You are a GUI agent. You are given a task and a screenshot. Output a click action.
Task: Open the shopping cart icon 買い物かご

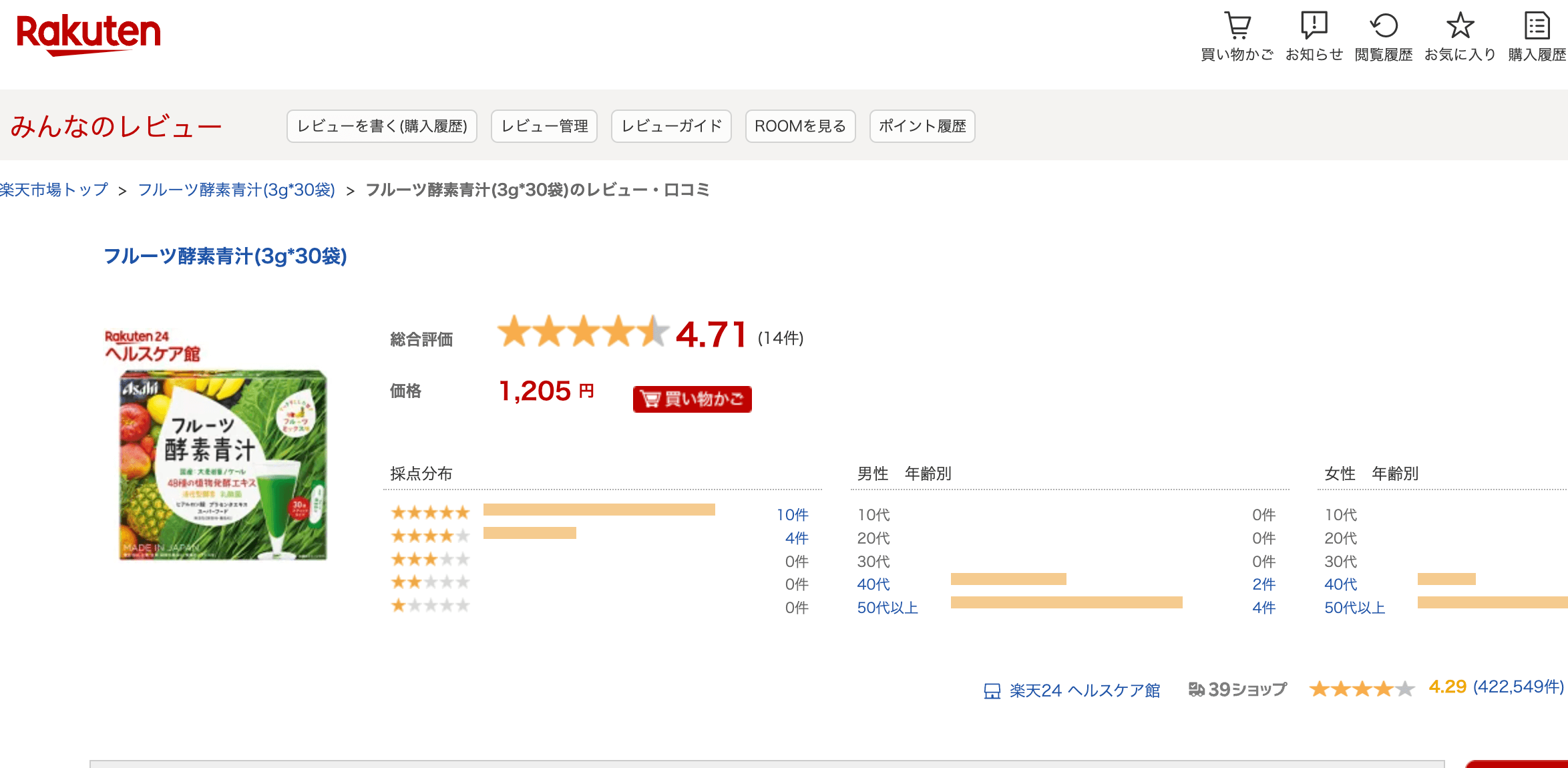coord(1237,37)
